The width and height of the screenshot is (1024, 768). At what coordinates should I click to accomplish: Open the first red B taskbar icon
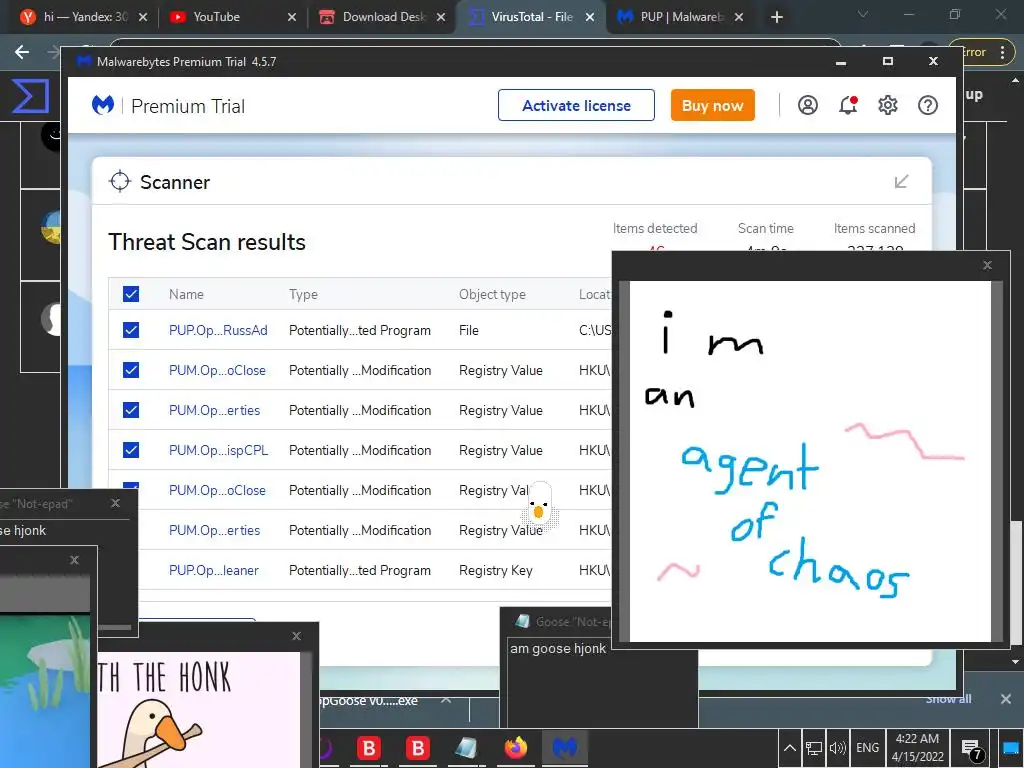(x=368, y=748)
